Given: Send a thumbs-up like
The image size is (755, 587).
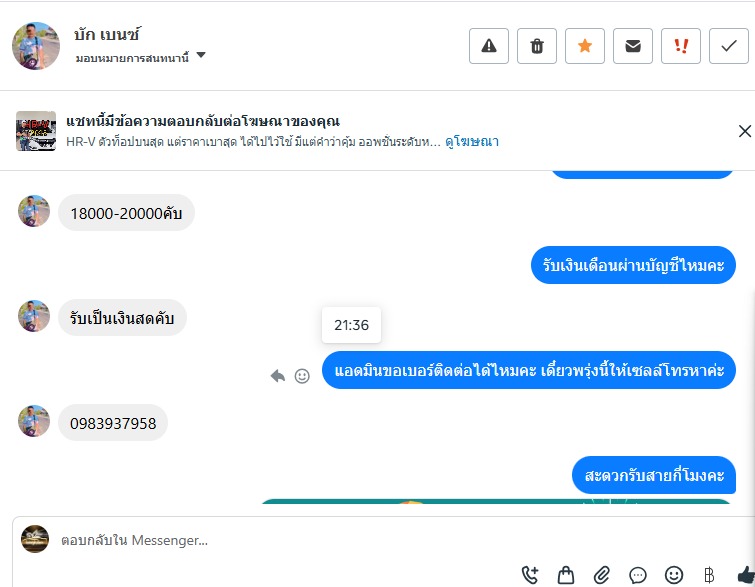Looking at the screenshot, I should coord(745,574).
